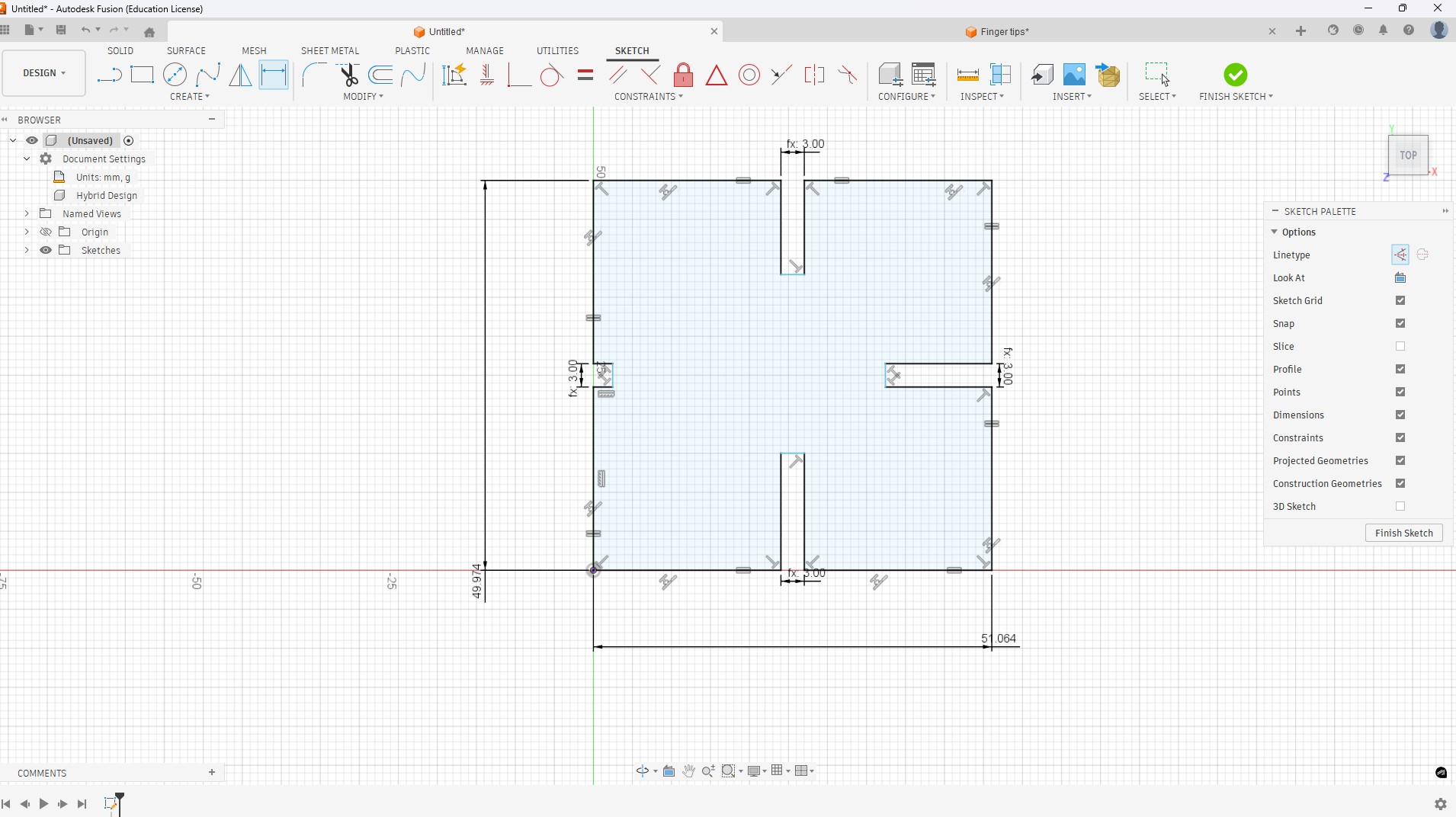This screenshot has width=1456, height=817.
Task: Click the sketch feature in timeline
Action: pos(111,804)
